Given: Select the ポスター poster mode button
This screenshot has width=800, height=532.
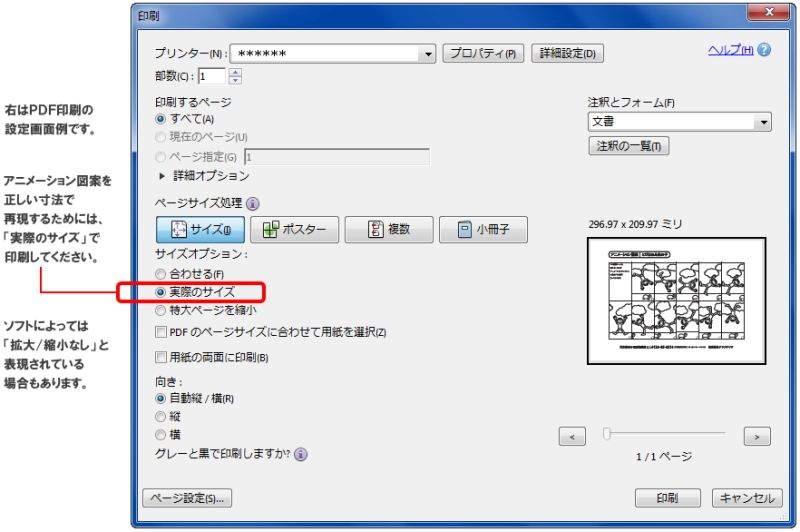Looking at the screenshot, I should click(x=293, y=229).
